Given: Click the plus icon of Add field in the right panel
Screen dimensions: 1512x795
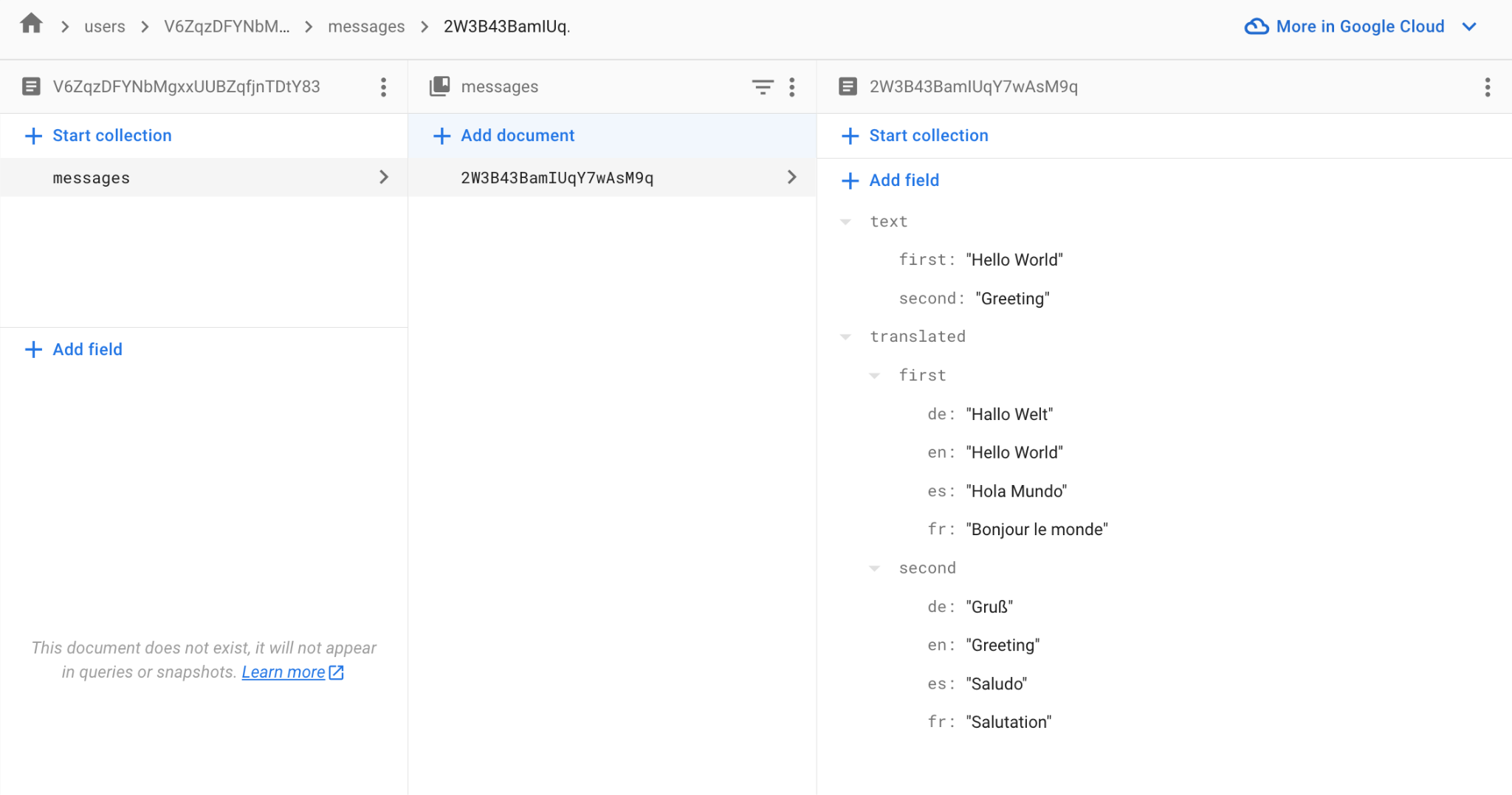Looking at the screenshot, I should [x=850, y=181].
